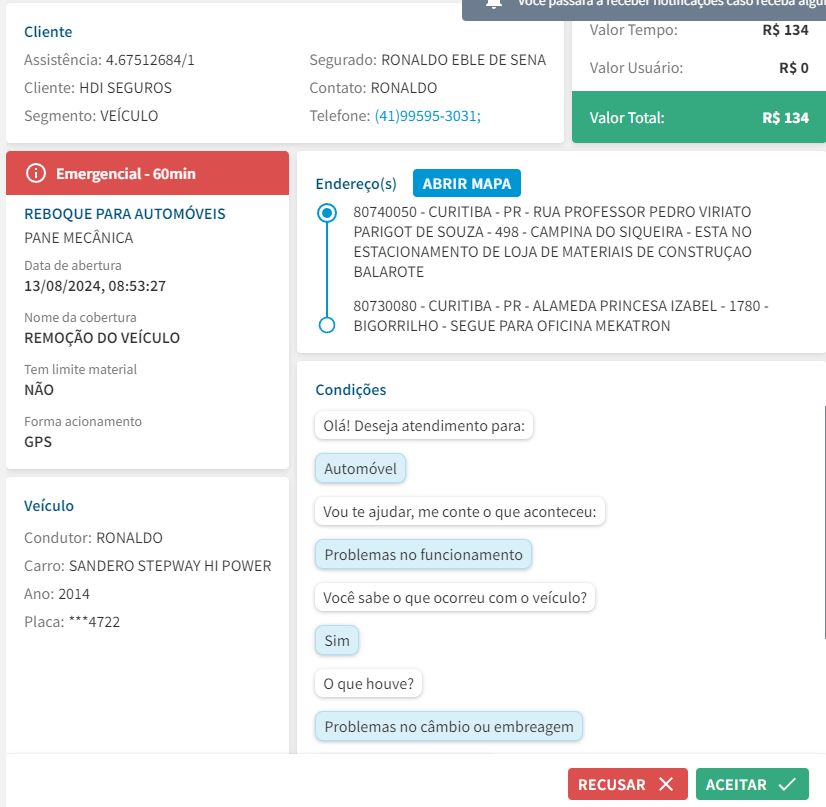Click the Contato RONALDO field
Image resolution: width=826 pixels, height=807 pixels.
tap(373, 88)
